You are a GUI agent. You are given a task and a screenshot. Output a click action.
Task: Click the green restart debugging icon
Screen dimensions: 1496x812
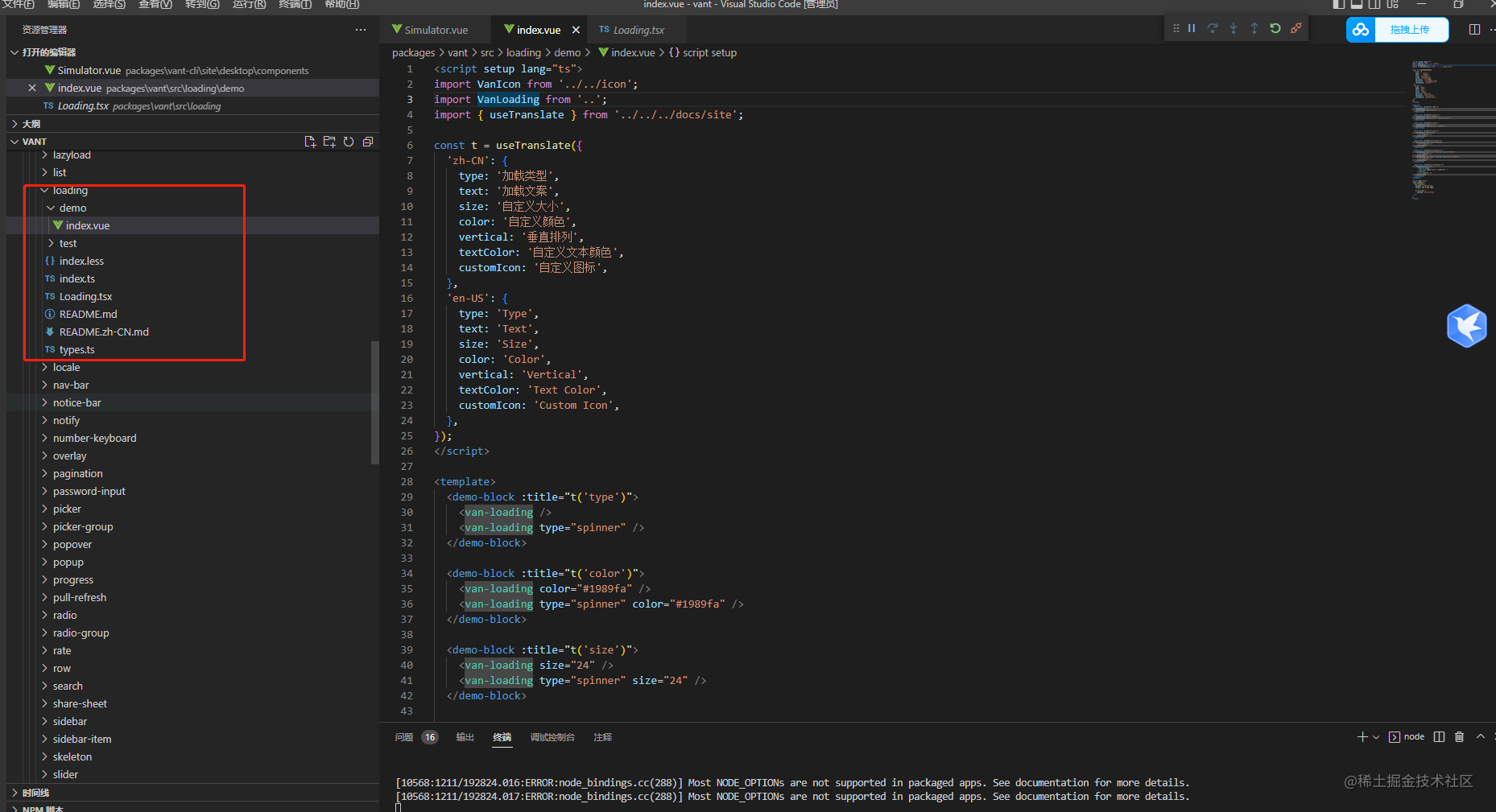(1275, 29)
